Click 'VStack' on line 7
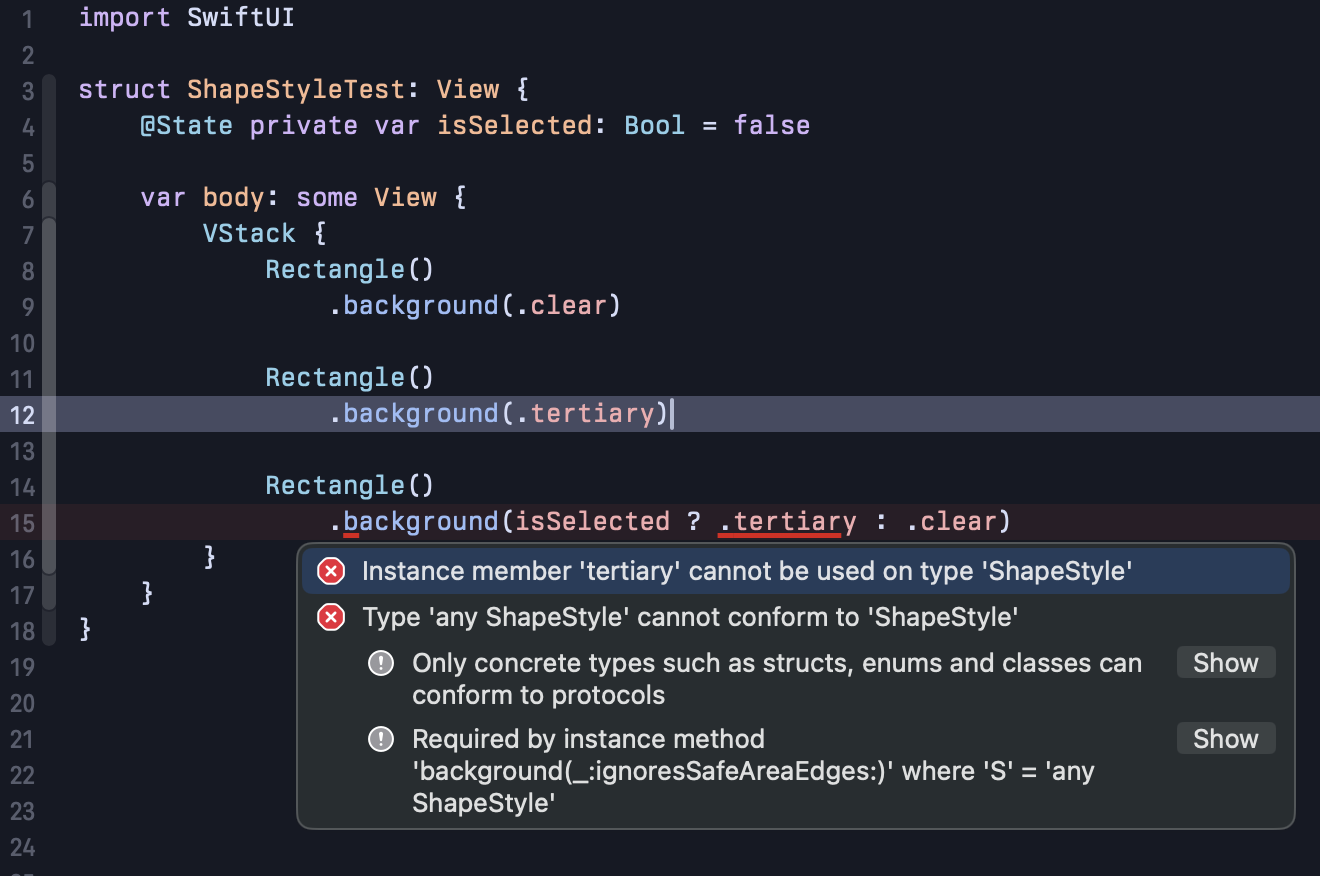 249,232
